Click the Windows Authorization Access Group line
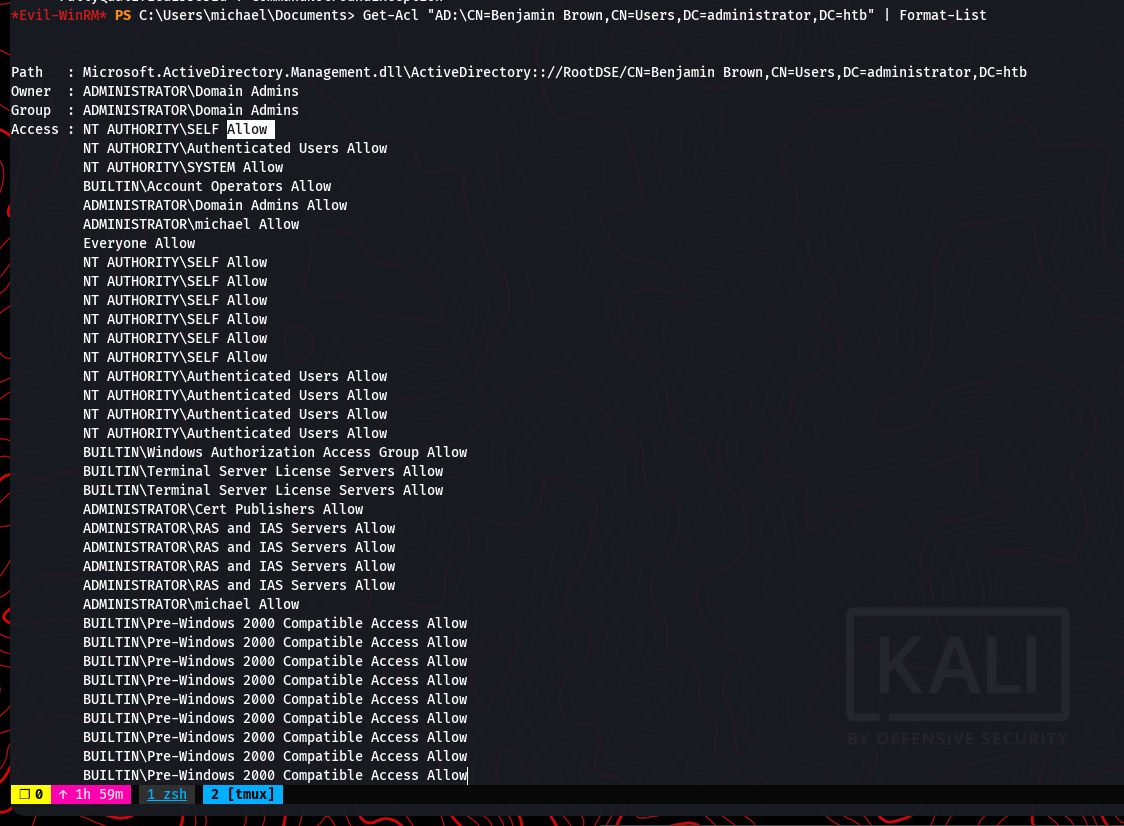Viewport: 1124px width, 826px height. click(275, 452)
